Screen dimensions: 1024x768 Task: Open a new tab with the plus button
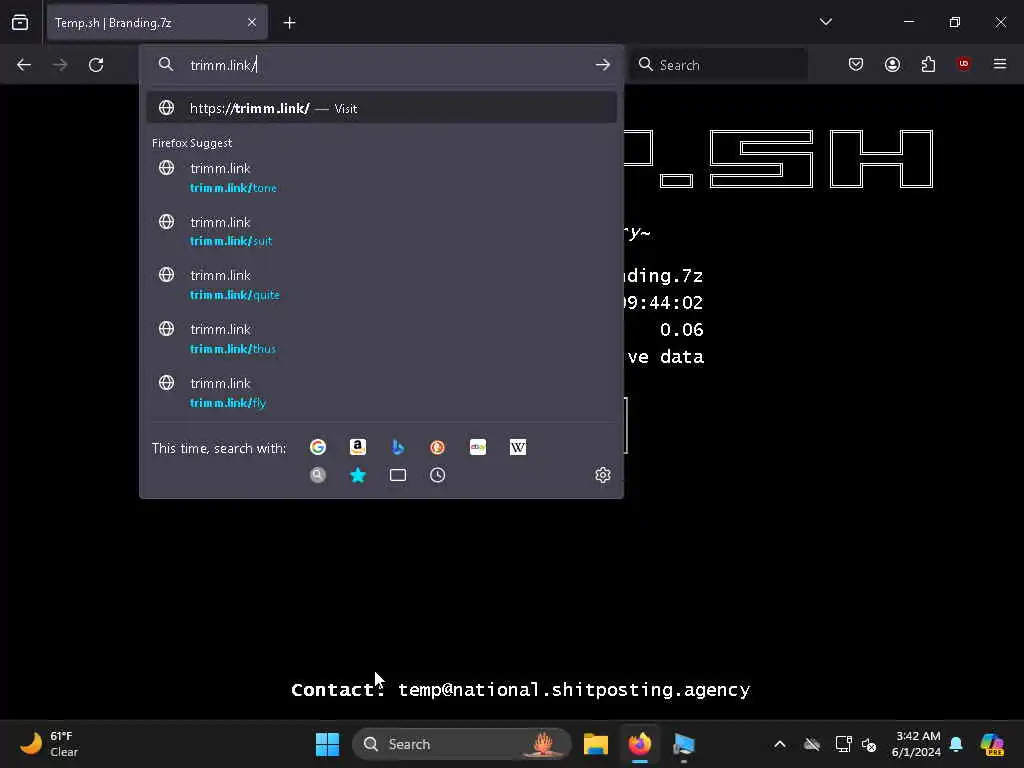289,23
